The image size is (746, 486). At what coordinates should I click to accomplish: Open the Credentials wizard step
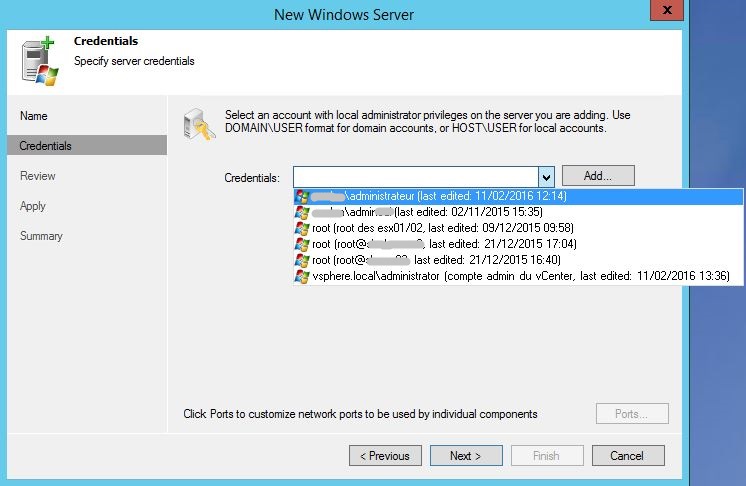(x=87, y=146)
